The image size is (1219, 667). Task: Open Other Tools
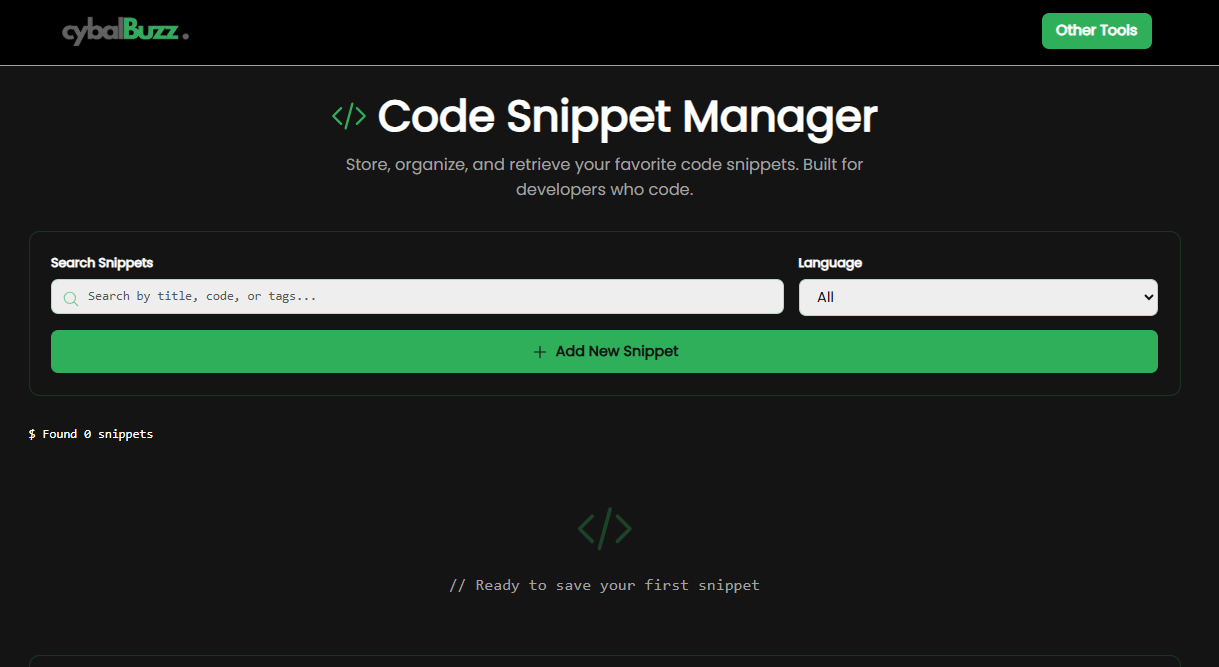tap(1096, 31)
